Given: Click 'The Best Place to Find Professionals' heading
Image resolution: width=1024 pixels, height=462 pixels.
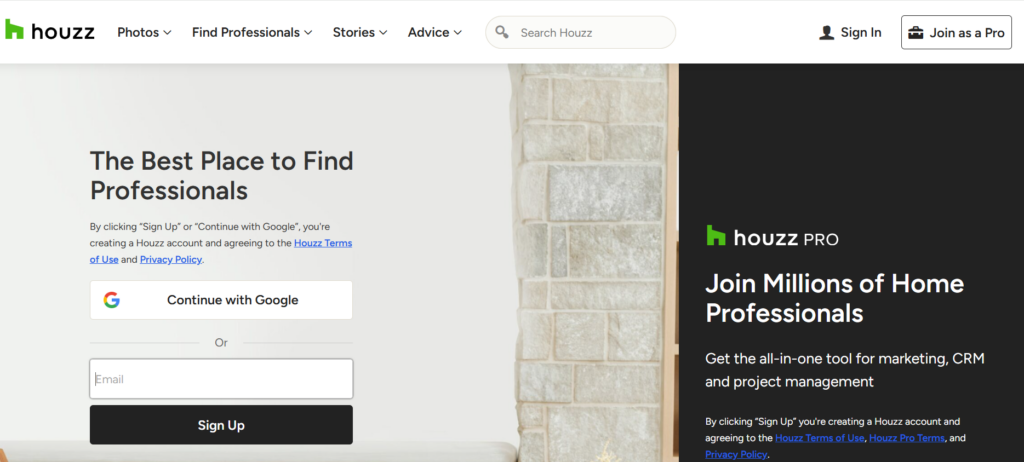Looking at the screenshot, I should [x=221, y=176].
